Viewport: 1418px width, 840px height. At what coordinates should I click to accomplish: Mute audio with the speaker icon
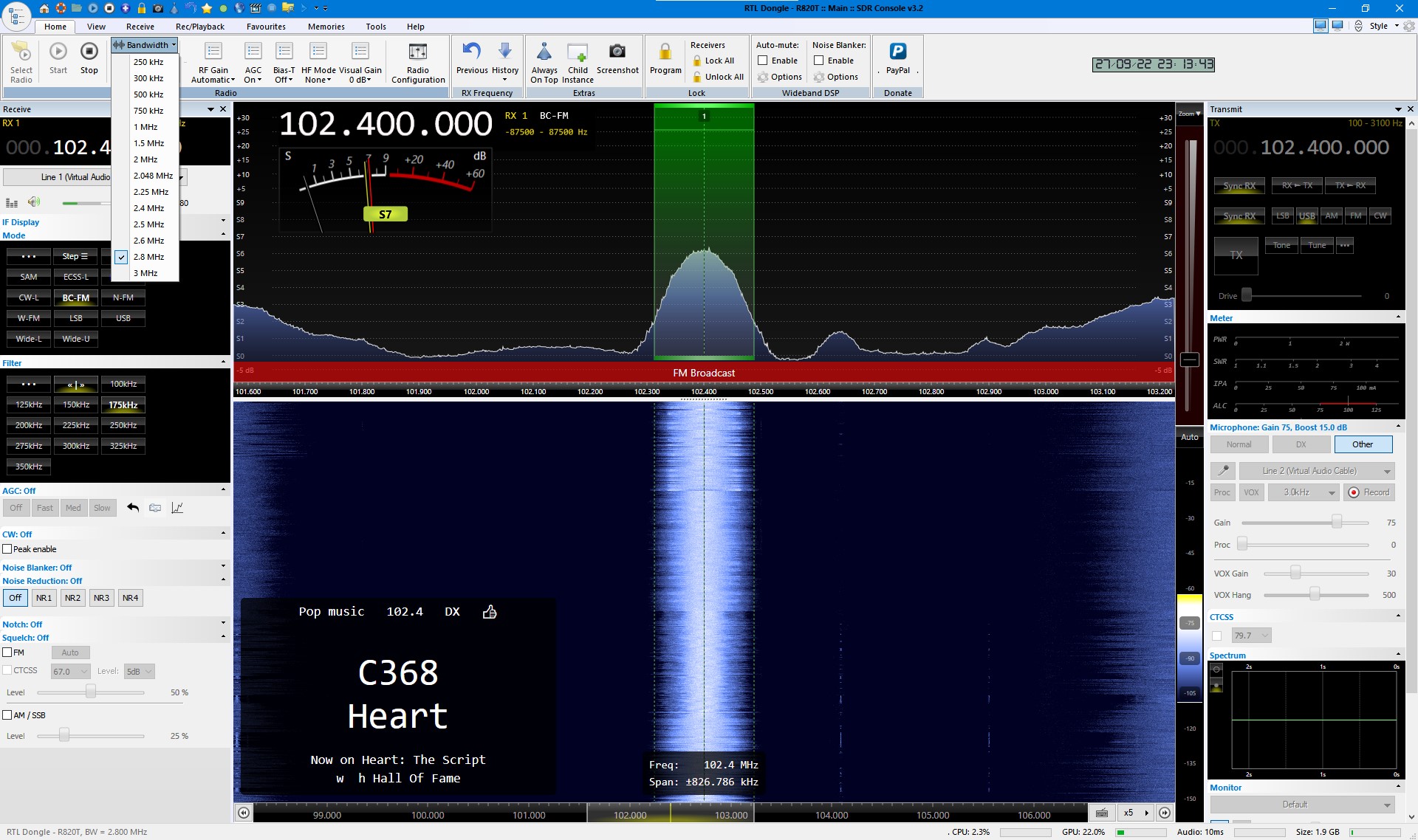[33, 202]
